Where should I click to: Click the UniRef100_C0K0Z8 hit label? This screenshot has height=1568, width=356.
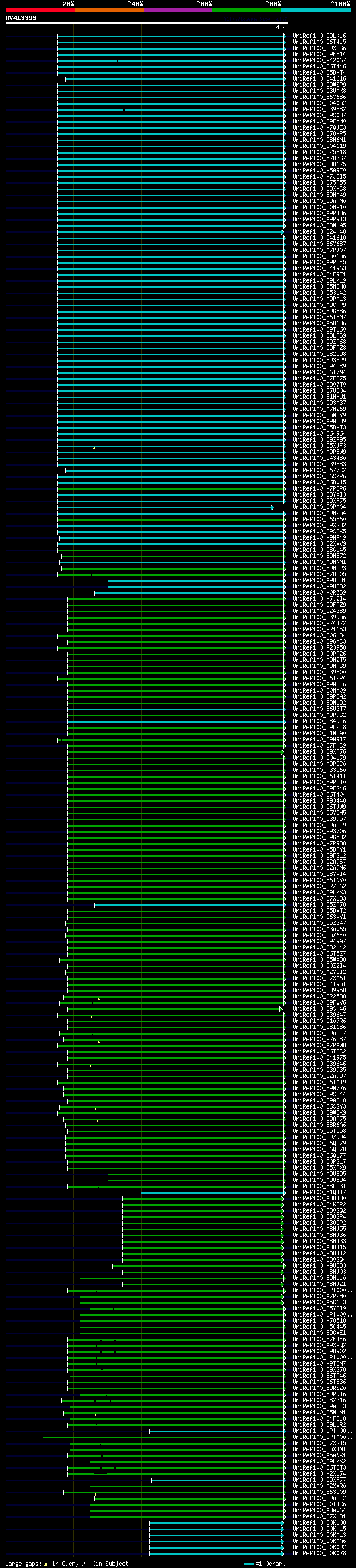(319, 1553)
